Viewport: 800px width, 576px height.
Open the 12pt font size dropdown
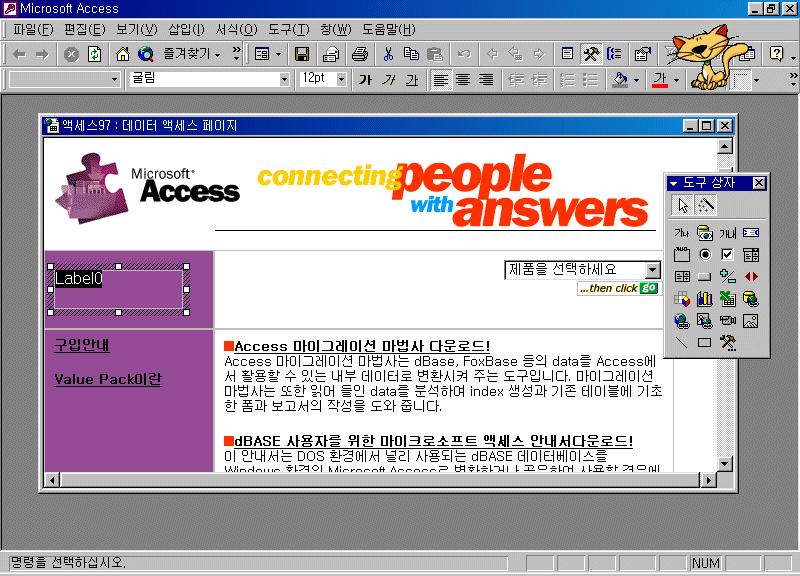tap(341, 80)
